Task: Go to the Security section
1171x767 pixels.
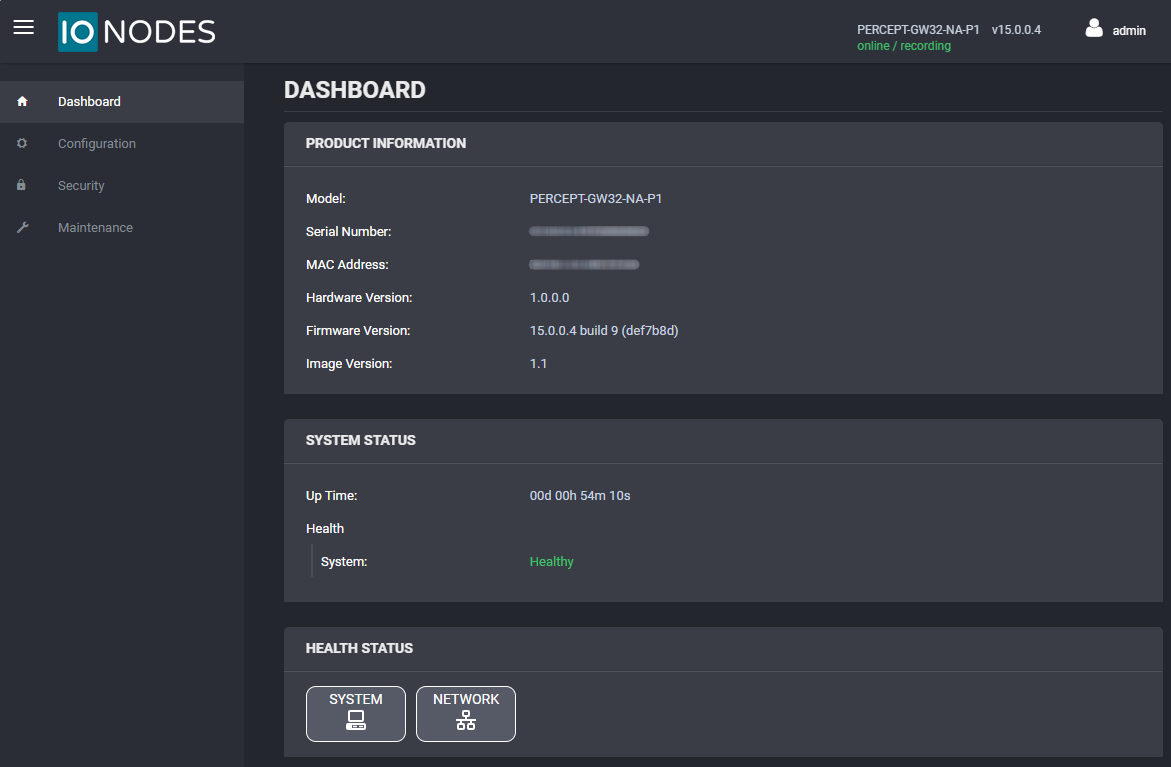Action: click(122, 185)
